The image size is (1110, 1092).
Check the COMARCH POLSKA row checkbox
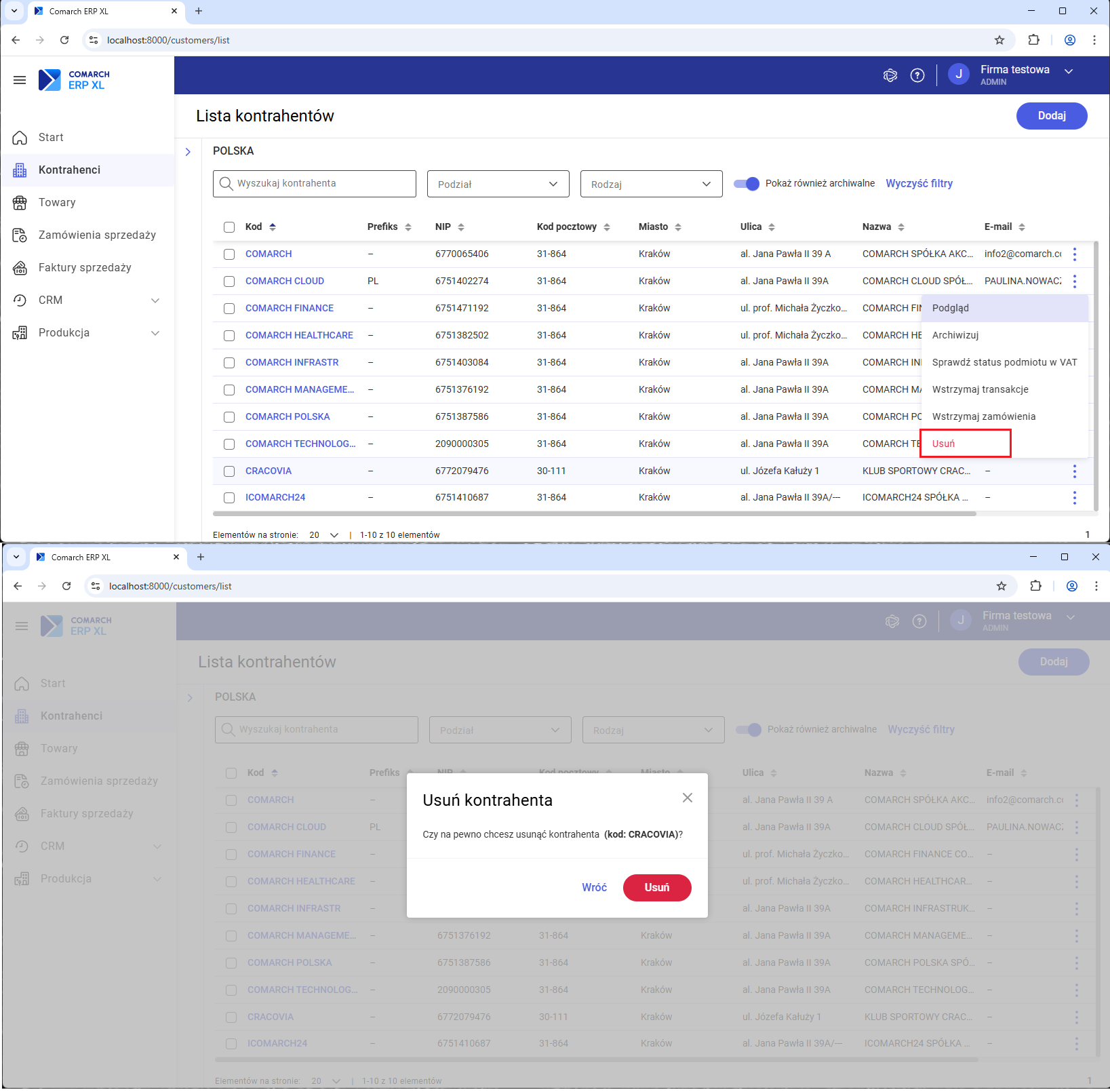(229, 417)
